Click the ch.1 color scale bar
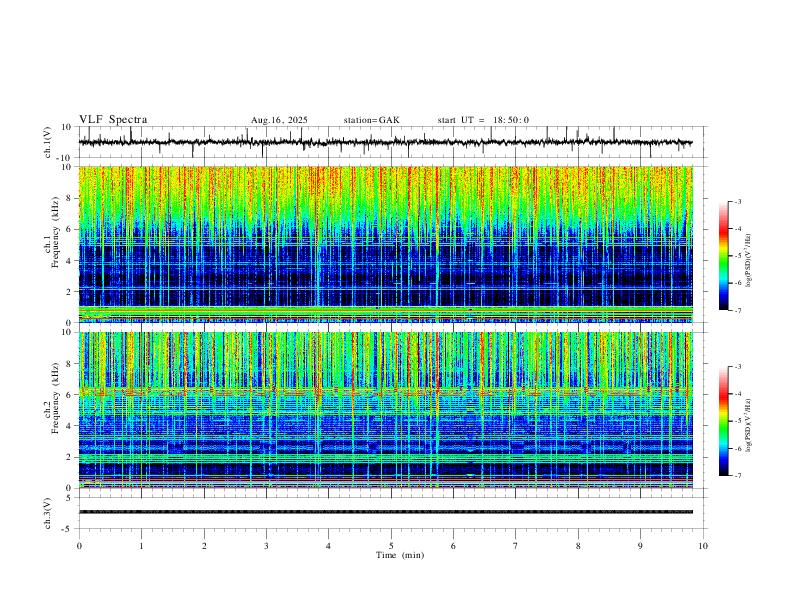 [x=724, y=256]
